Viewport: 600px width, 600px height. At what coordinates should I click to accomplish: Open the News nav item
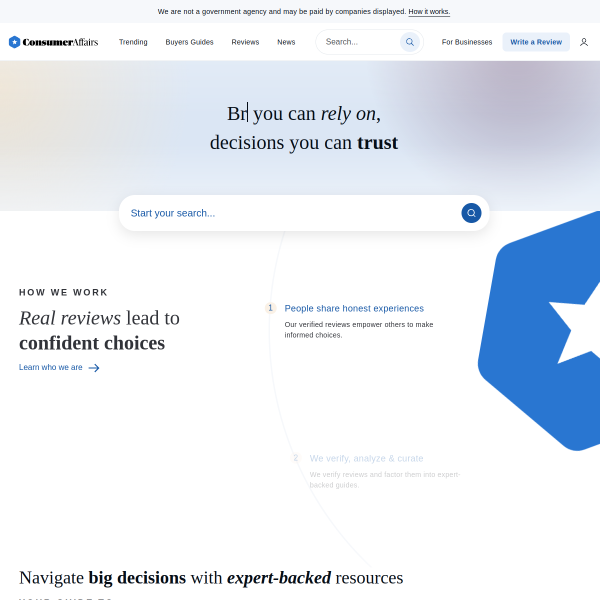coord(286,42)
